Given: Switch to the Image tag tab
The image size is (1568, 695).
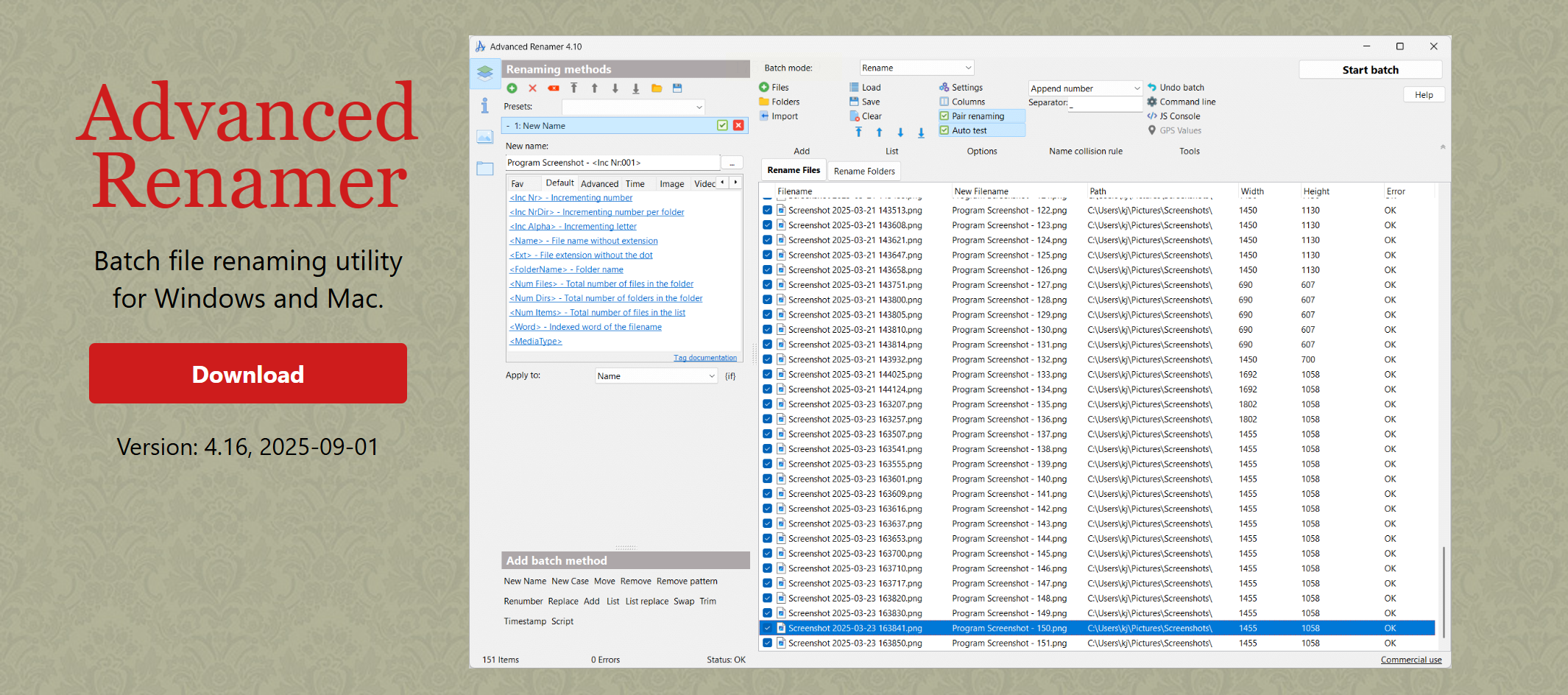Looking at the screenshot, I should (671, 184).
